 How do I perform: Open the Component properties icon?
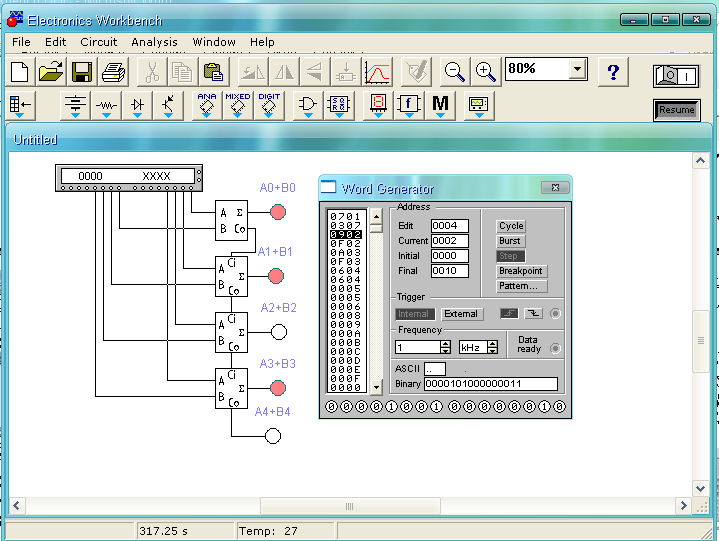[416, 72]
